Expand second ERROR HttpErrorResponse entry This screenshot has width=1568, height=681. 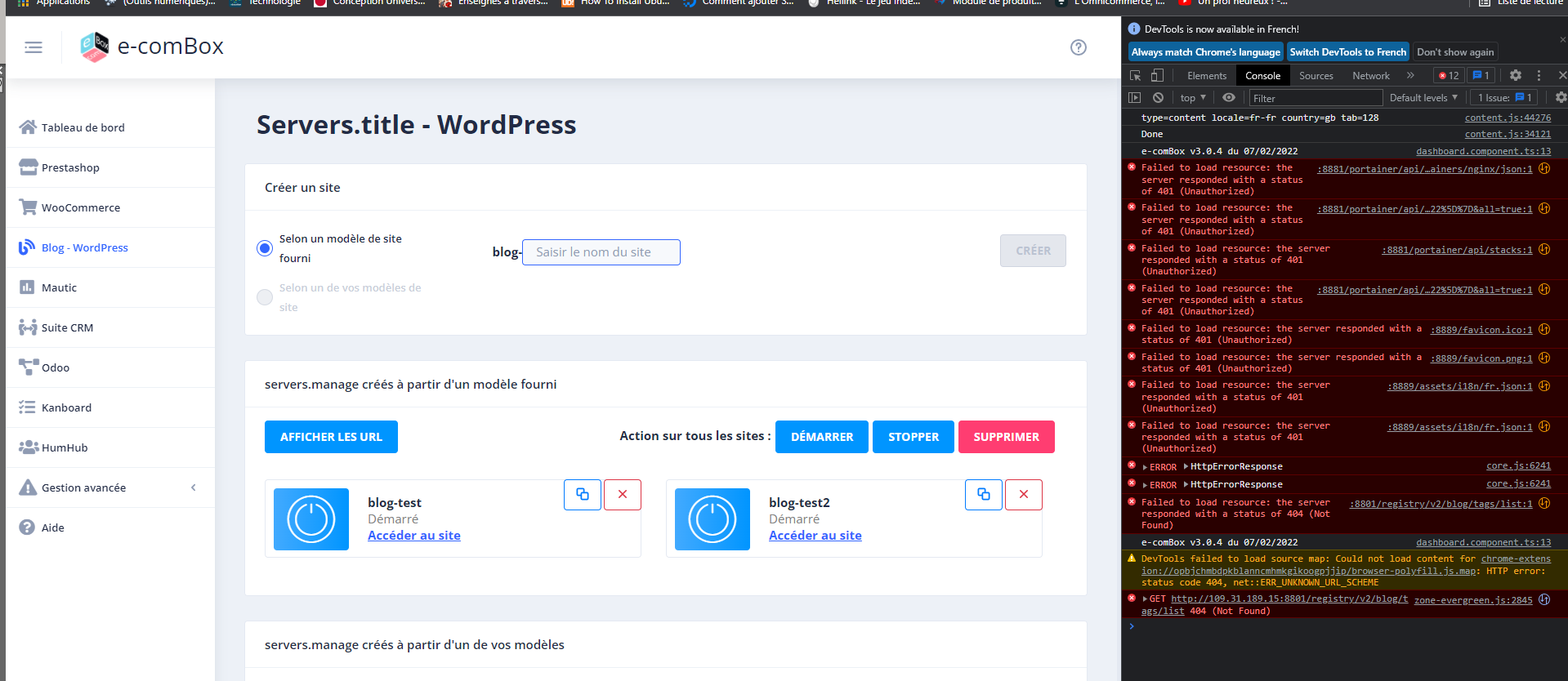[1146, 485]
